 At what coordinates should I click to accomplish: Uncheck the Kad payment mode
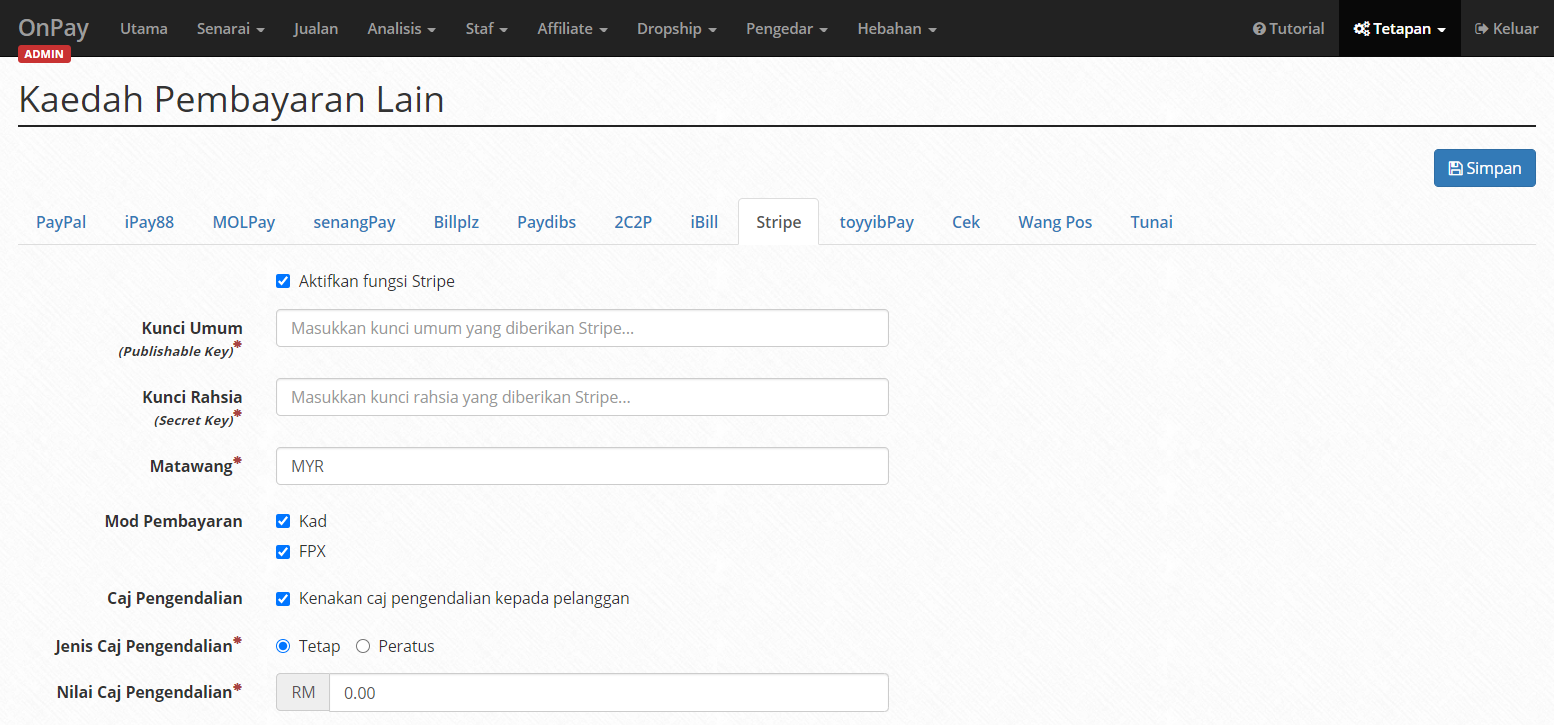coord(283,521)
